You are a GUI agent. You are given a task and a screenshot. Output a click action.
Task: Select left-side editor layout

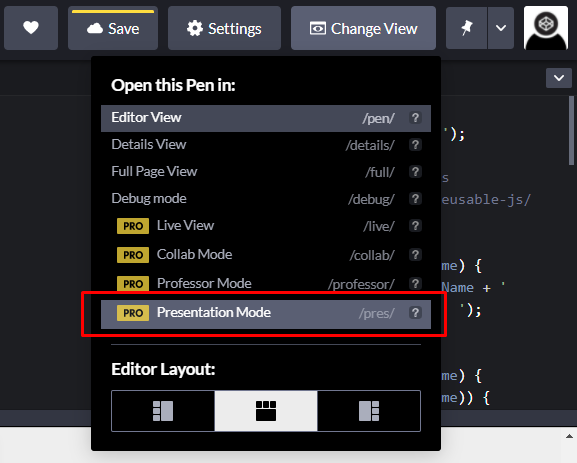click(163, 411)
